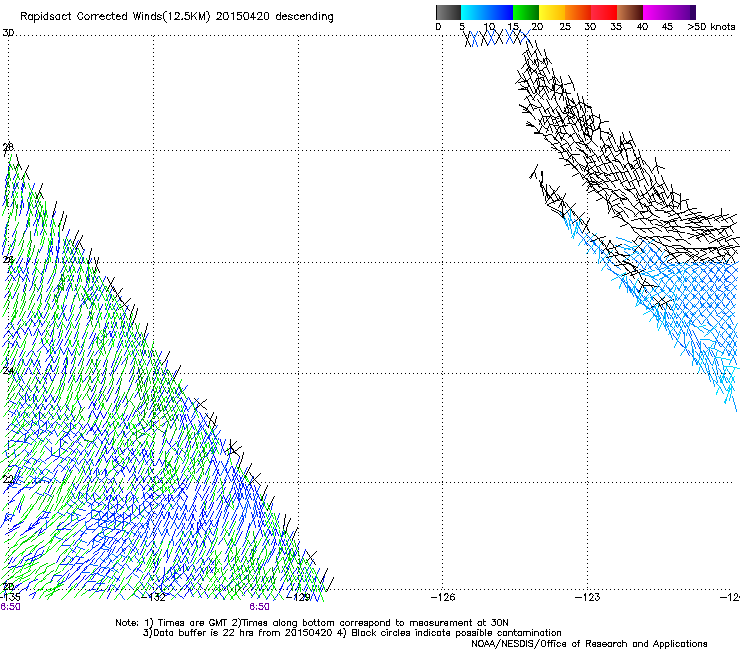Click the '-126' longitude axis label
Screen dimensions: 740x650
(x=443, y=597)
